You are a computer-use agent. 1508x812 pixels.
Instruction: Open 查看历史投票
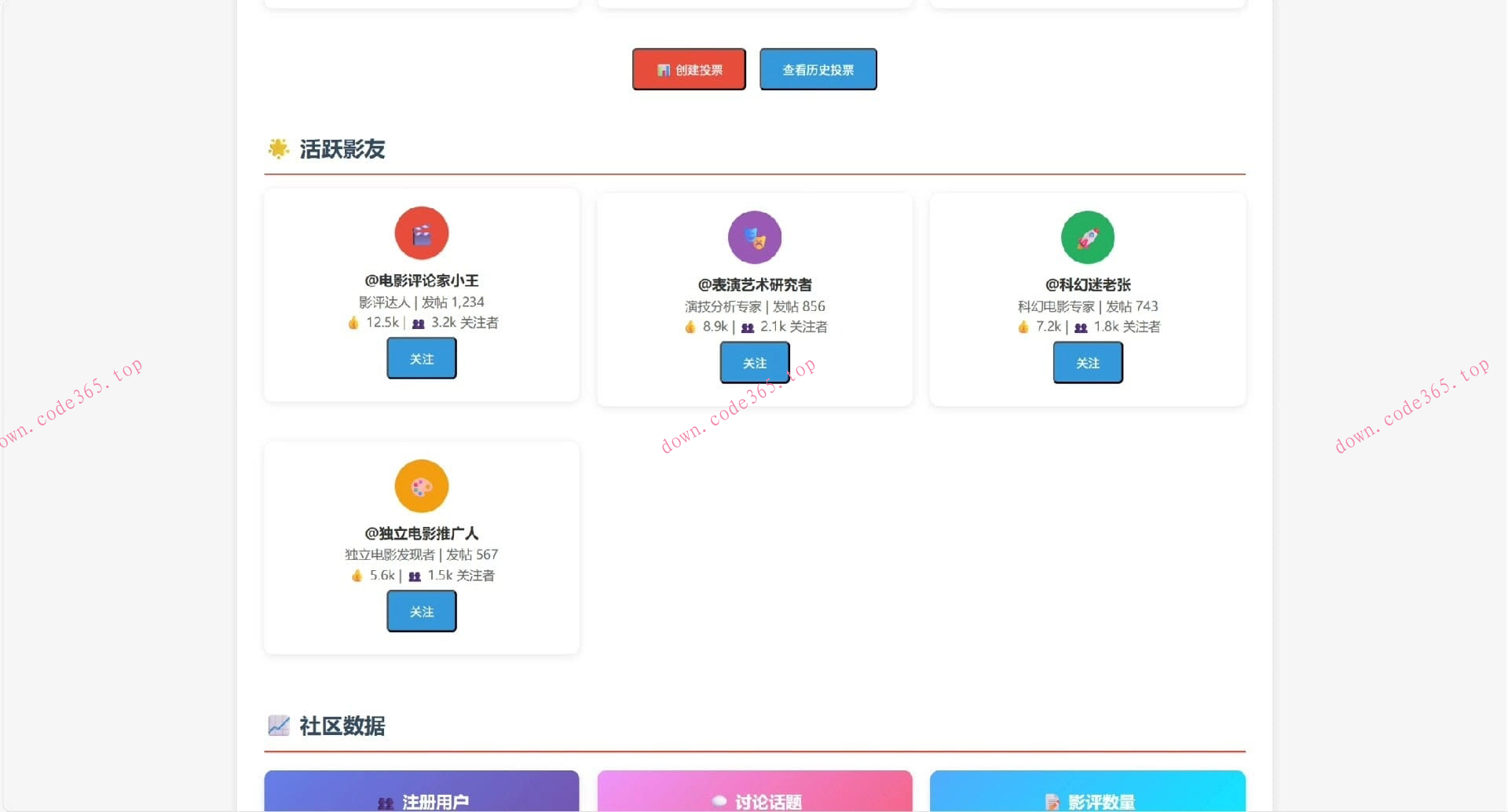pos(818,69)
